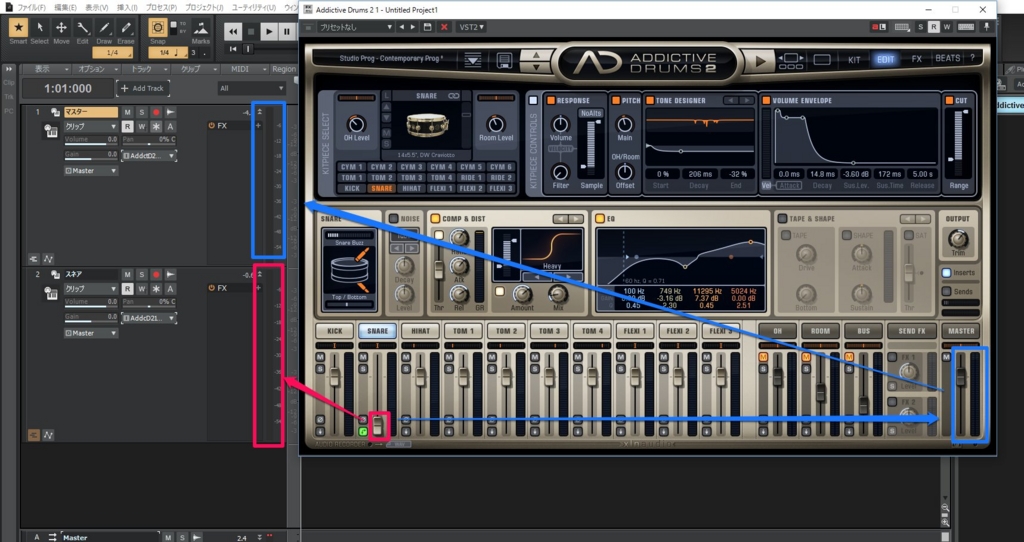
Task: Switch to the FX page
Action: click(916, 59)
